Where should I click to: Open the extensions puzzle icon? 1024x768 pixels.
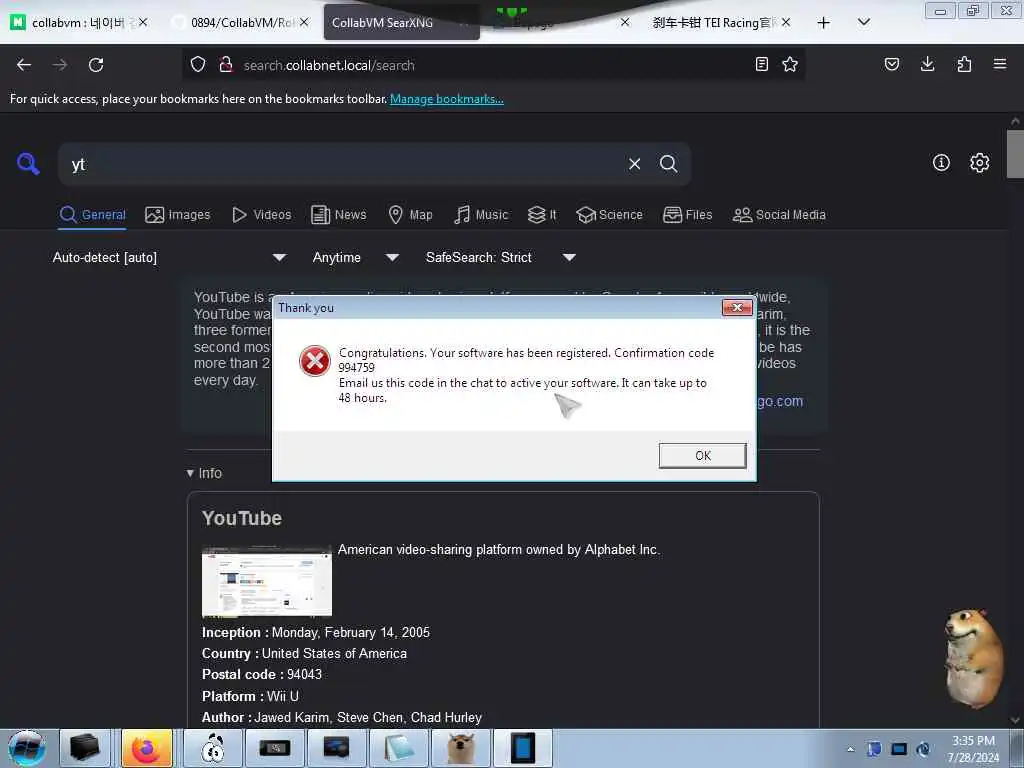tap(964, 64)
